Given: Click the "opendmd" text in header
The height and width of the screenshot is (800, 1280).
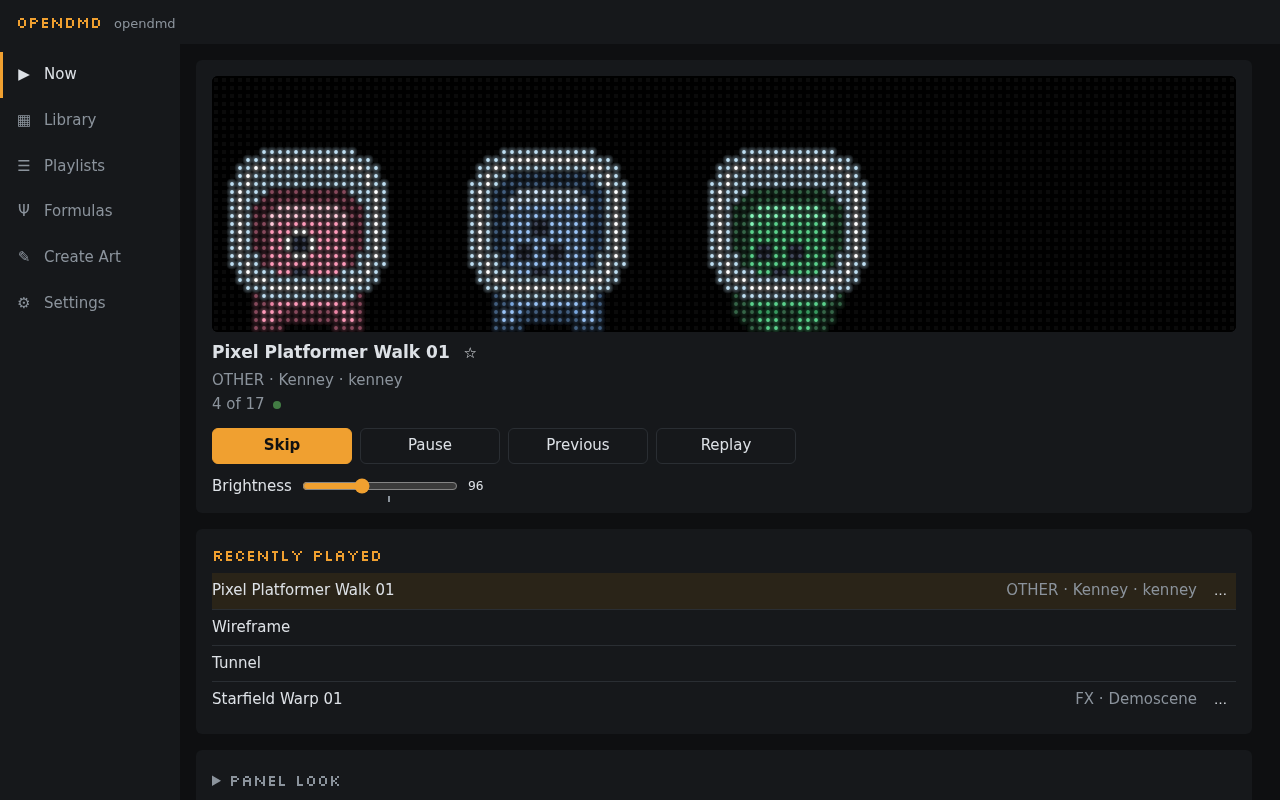Looking at the screenshot, I should pyautogui.click(x=145, y=23).
